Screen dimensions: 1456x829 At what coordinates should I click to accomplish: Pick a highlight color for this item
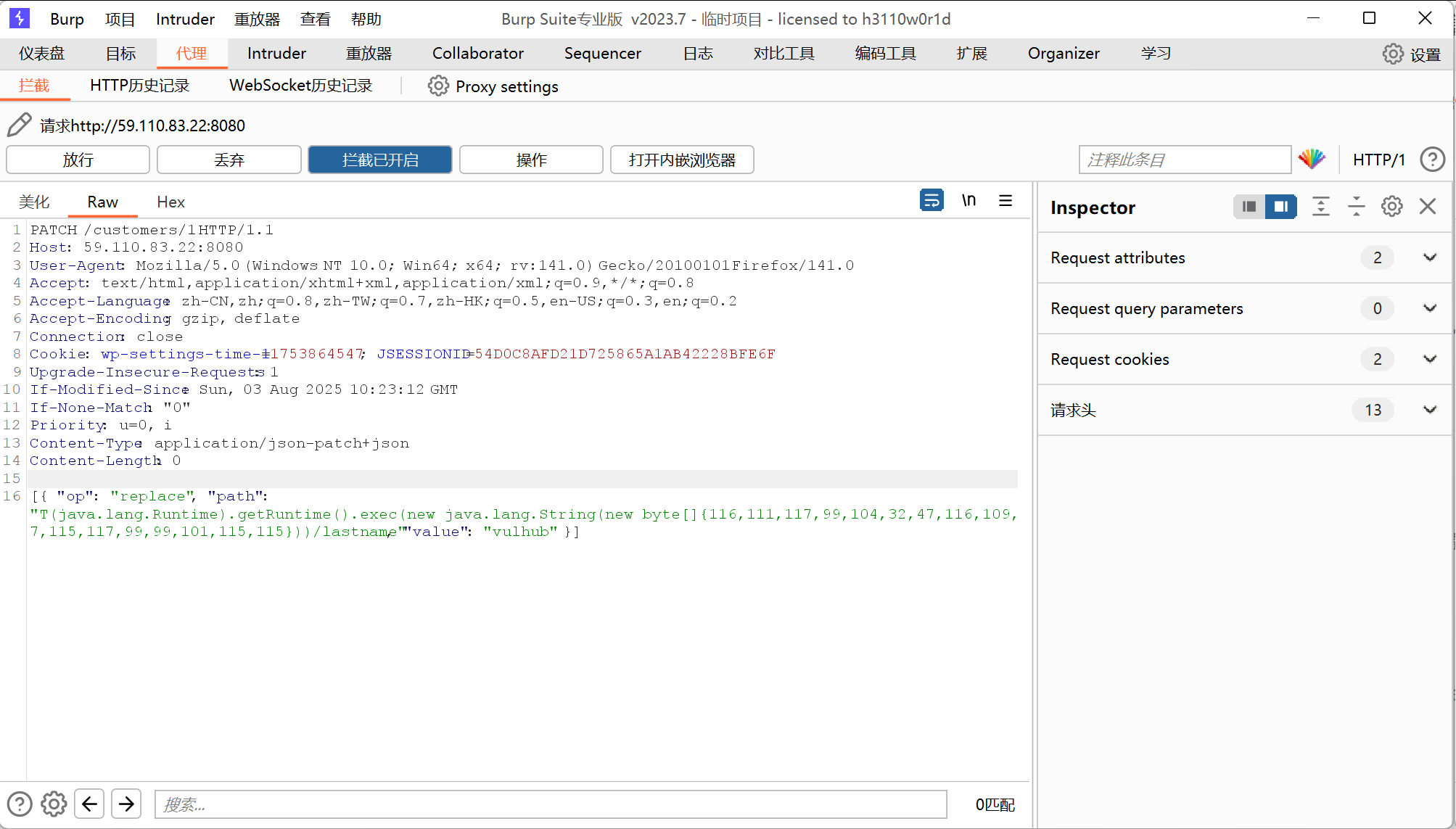(1311, 159)
